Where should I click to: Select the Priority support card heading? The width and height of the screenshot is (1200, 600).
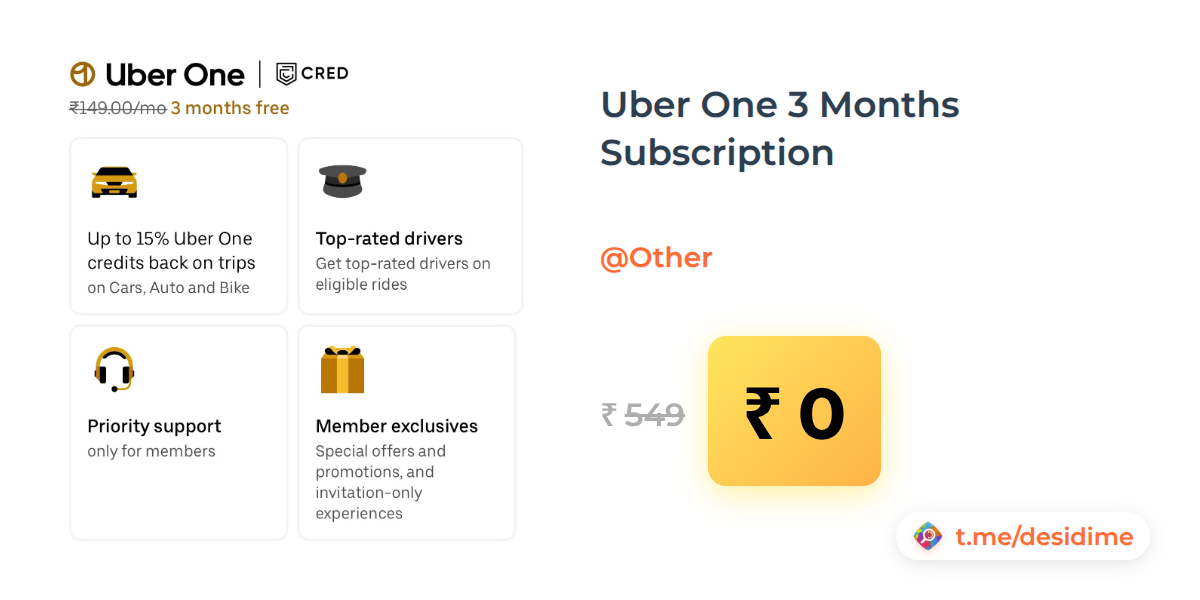coord(154,426)
